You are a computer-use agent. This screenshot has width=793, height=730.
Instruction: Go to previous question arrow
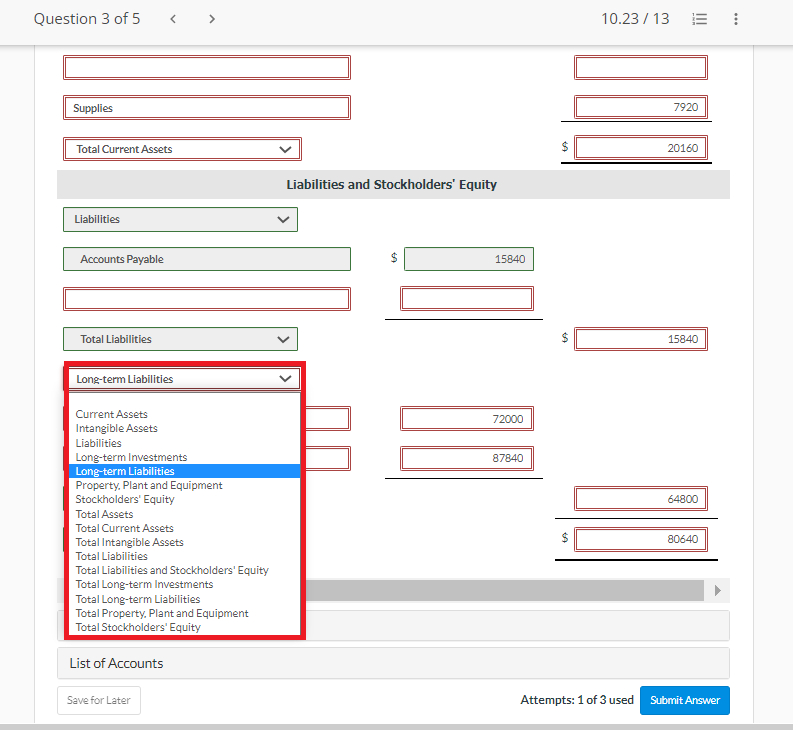(x=173, y=19)
